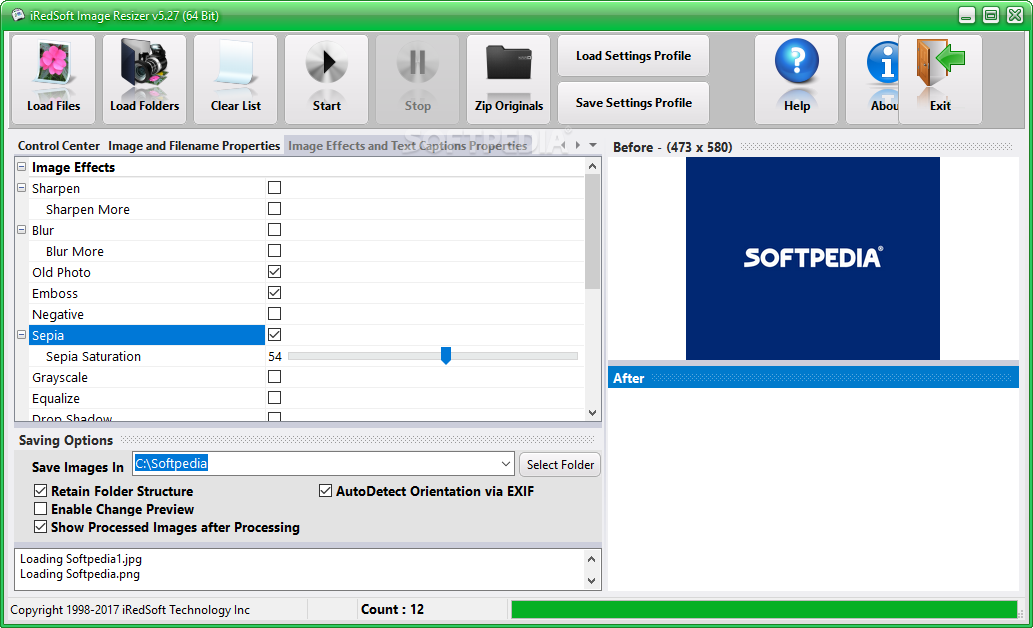Click the green progress bar

click(764, 610)
